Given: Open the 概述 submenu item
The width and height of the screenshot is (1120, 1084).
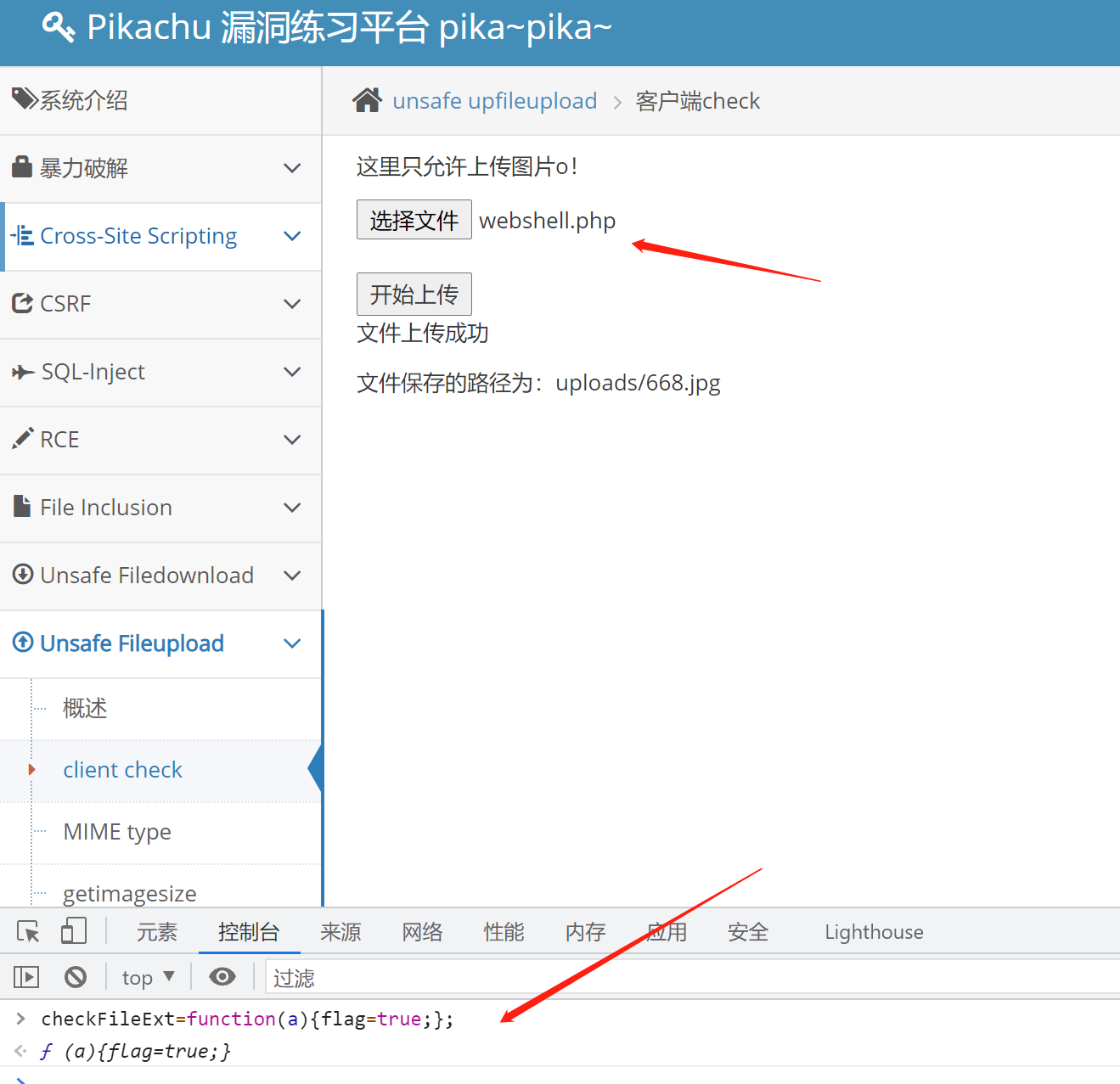Looking at the screenshot, I should [85, 707].
